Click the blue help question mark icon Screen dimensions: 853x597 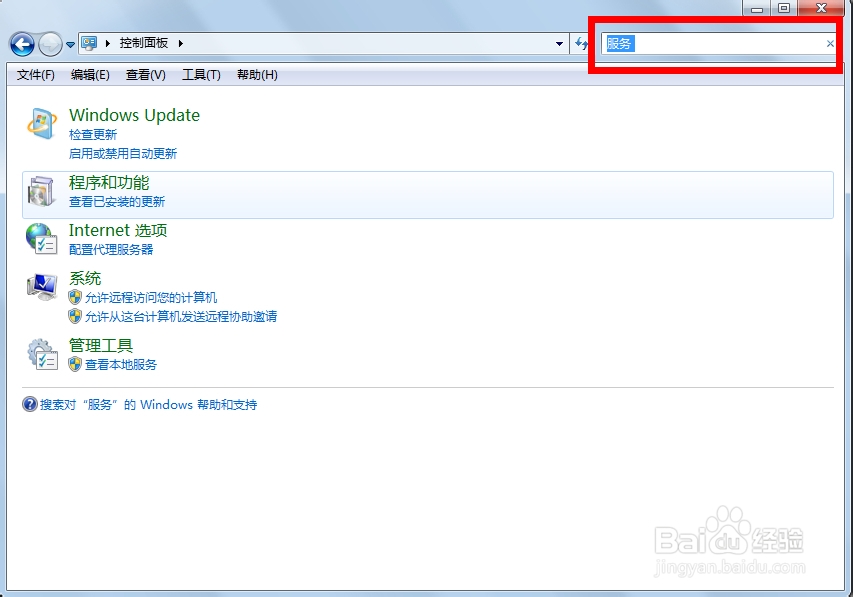tap(29, 404)
